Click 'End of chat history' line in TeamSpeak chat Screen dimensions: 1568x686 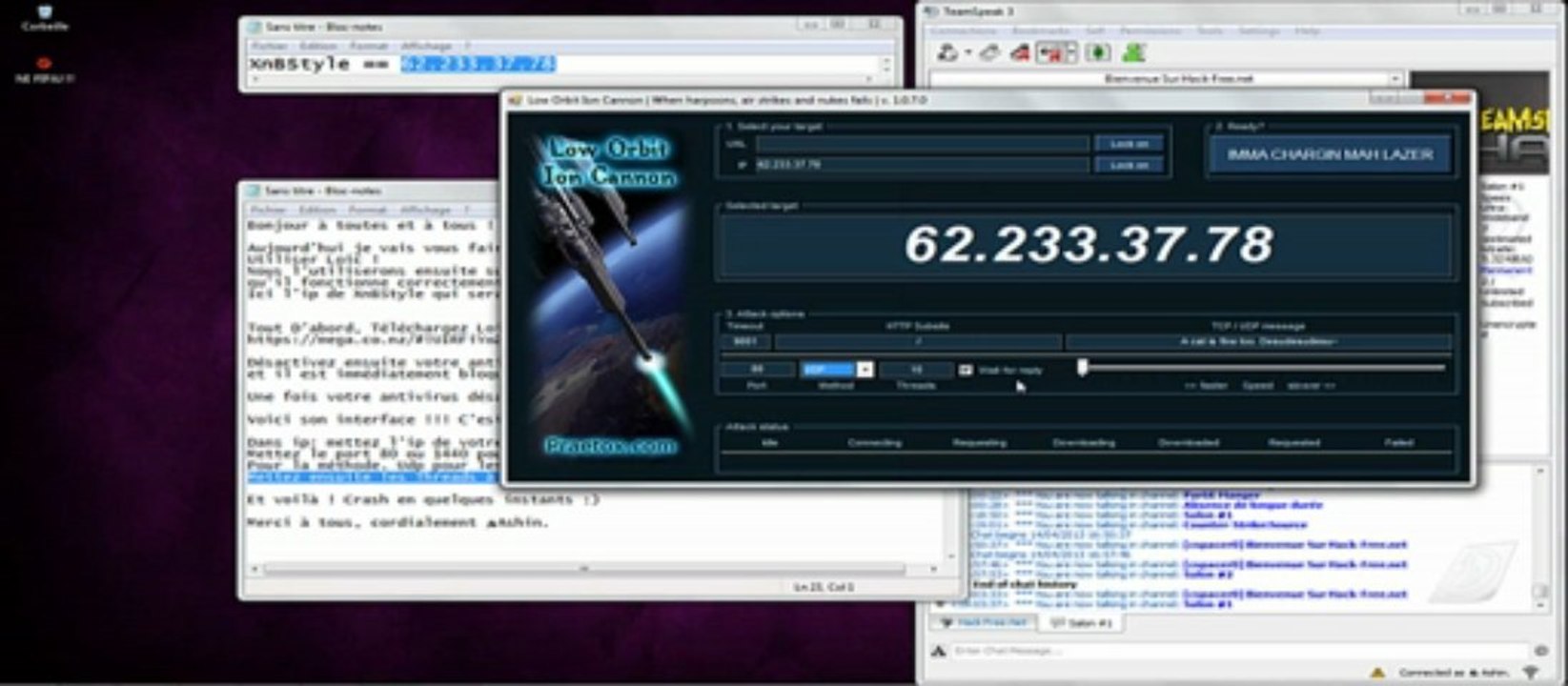tap(1025, 584)
